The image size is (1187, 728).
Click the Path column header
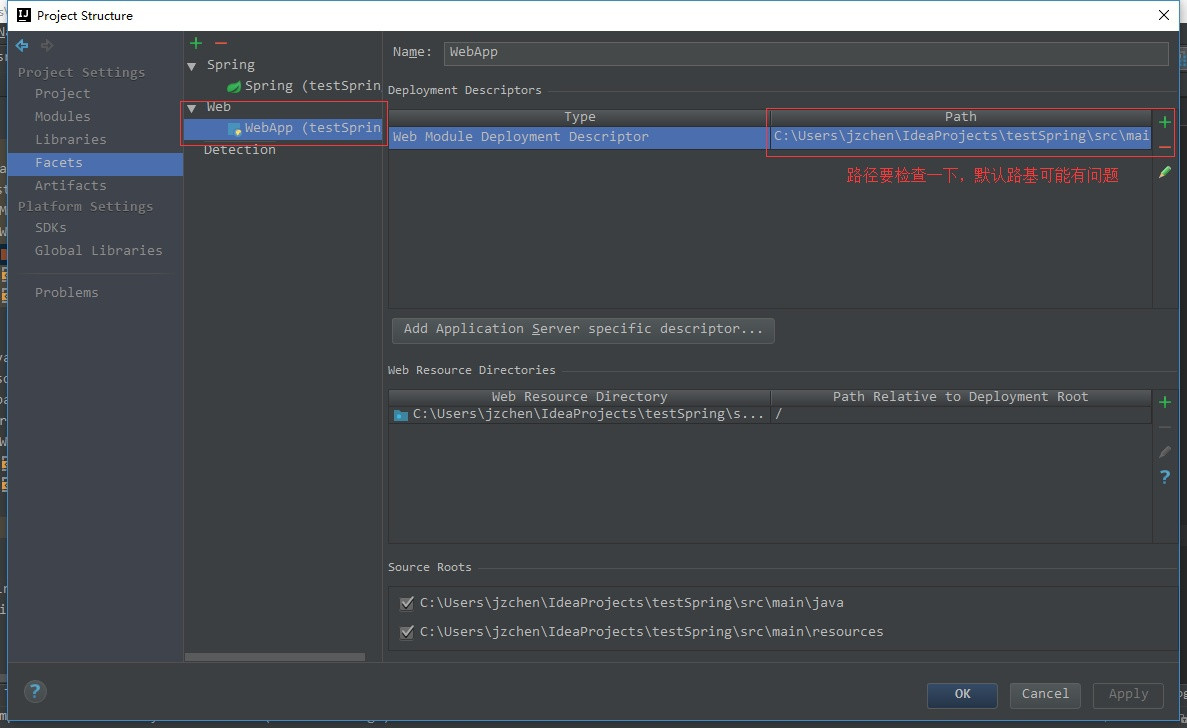click(961, 117)
